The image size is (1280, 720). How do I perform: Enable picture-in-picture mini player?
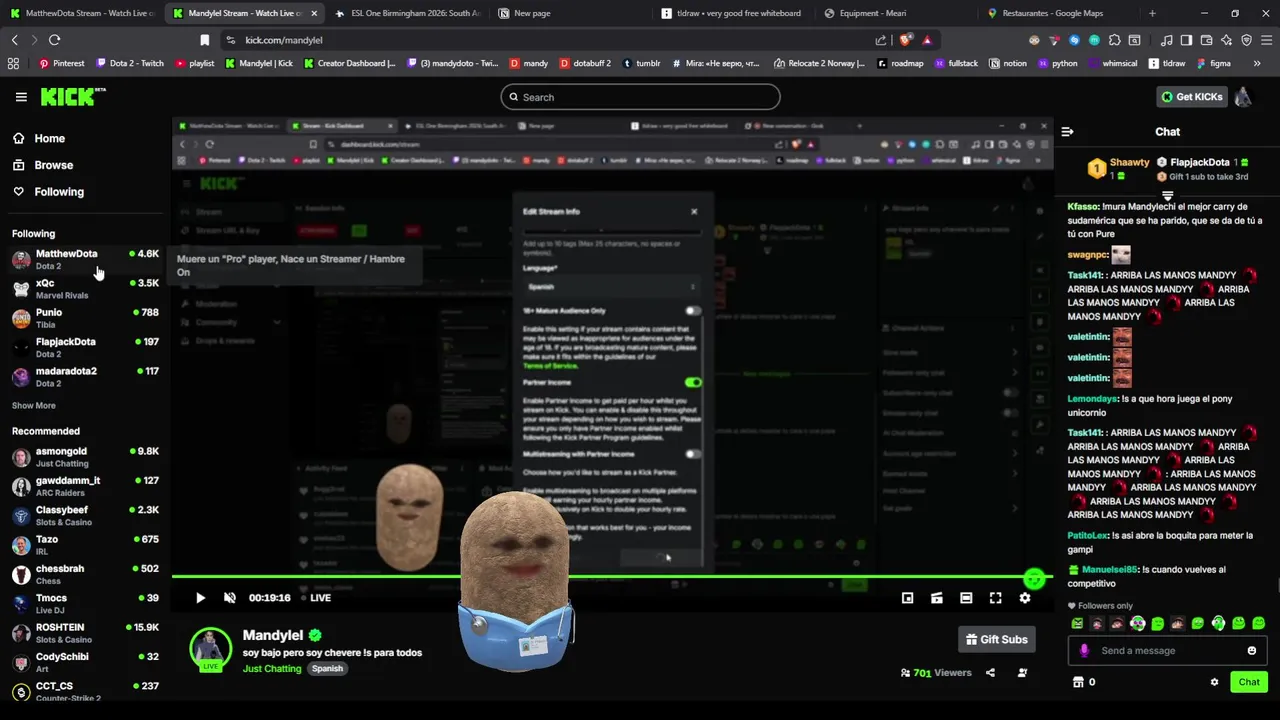(907, 598)
